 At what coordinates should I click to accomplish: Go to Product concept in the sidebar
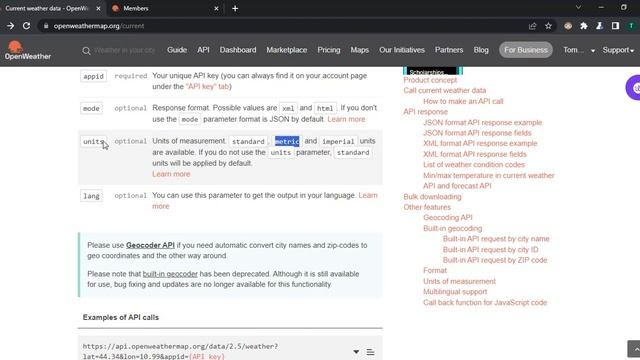tap(430, 80)
